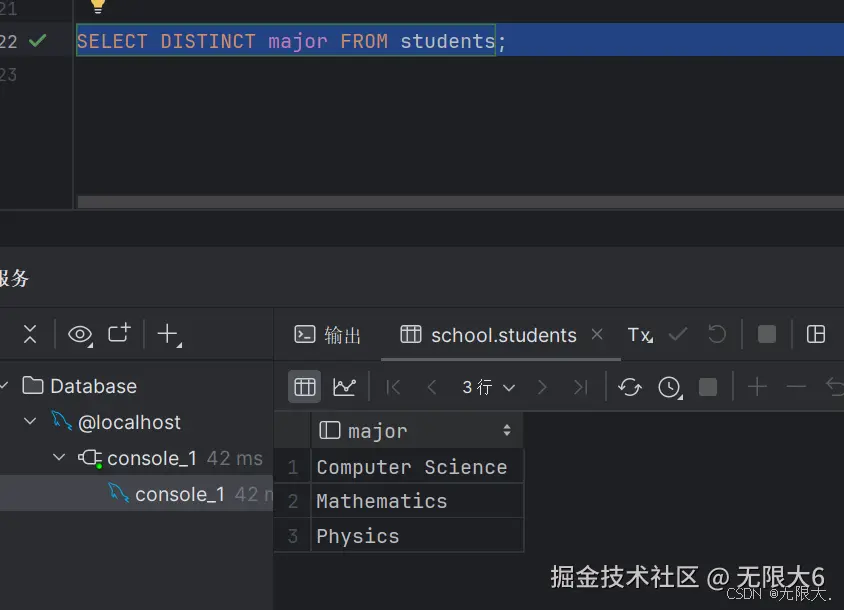Go to the first page of results
Viewport: 844px width, 610px height.
(393, 386)
